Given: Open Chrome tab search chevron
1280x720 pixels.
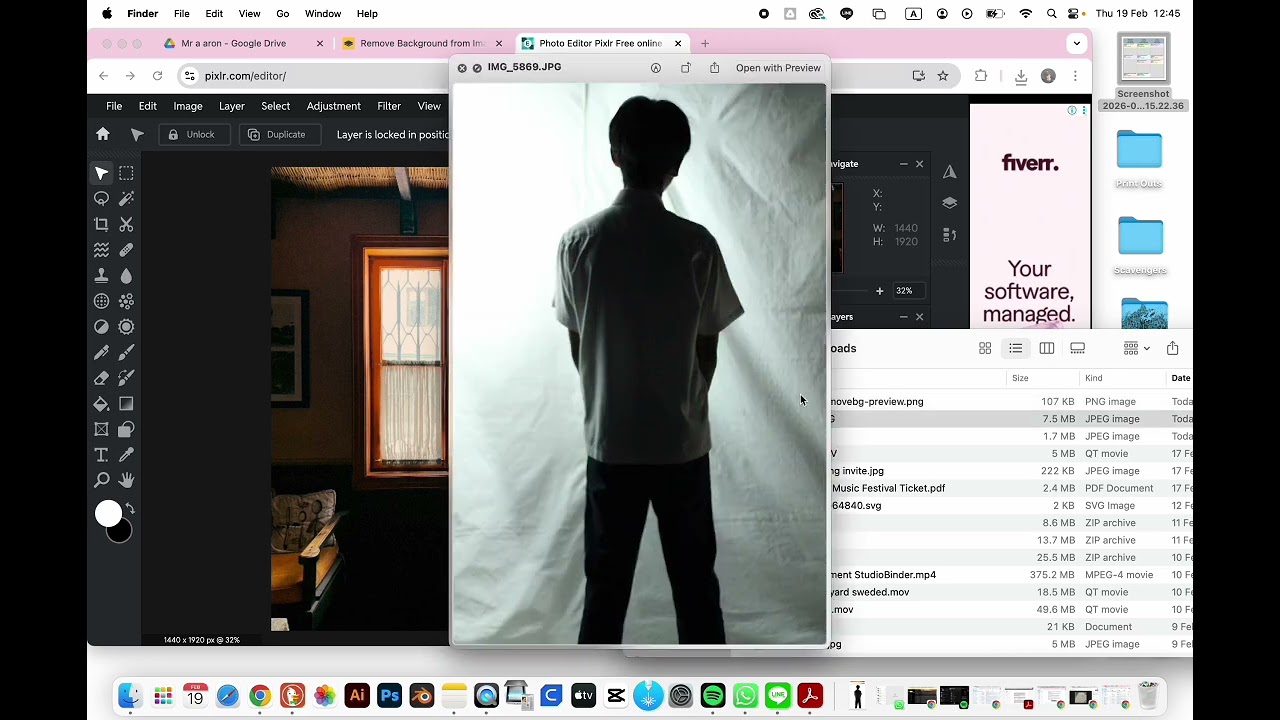Looking at the screenshot, I should [1076, 43].
